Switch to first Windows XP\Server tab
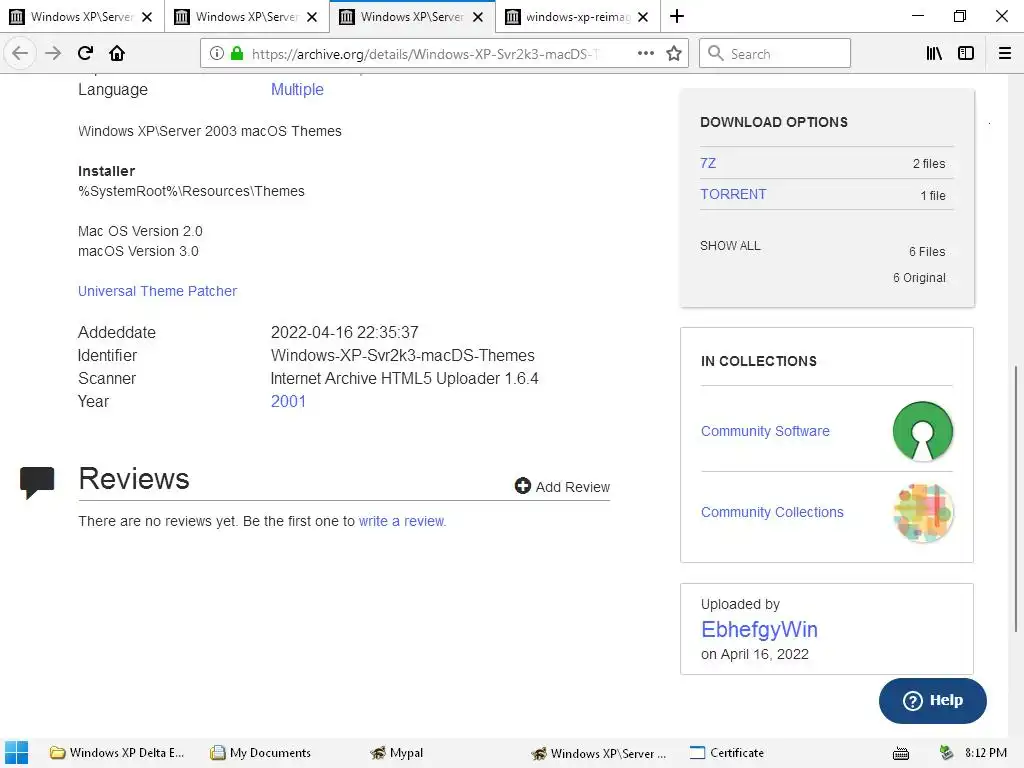1024x768 pixels. [82, 16]
